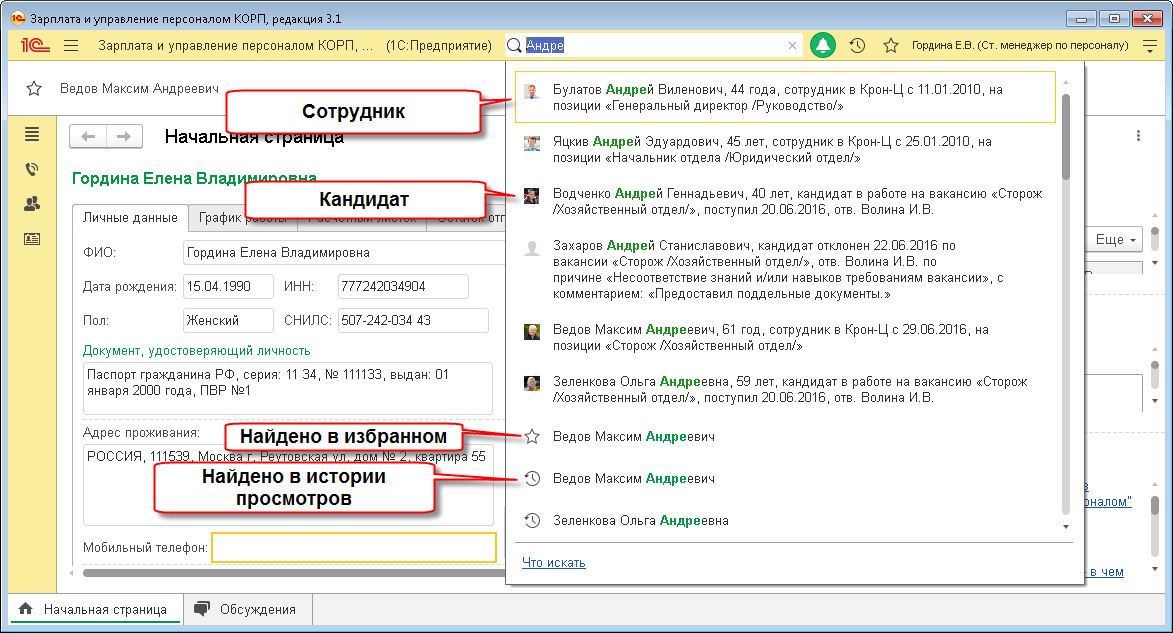This screenshot has height=633, width=1173.
Task: Click the ИНН field
Action: point(403,287)
